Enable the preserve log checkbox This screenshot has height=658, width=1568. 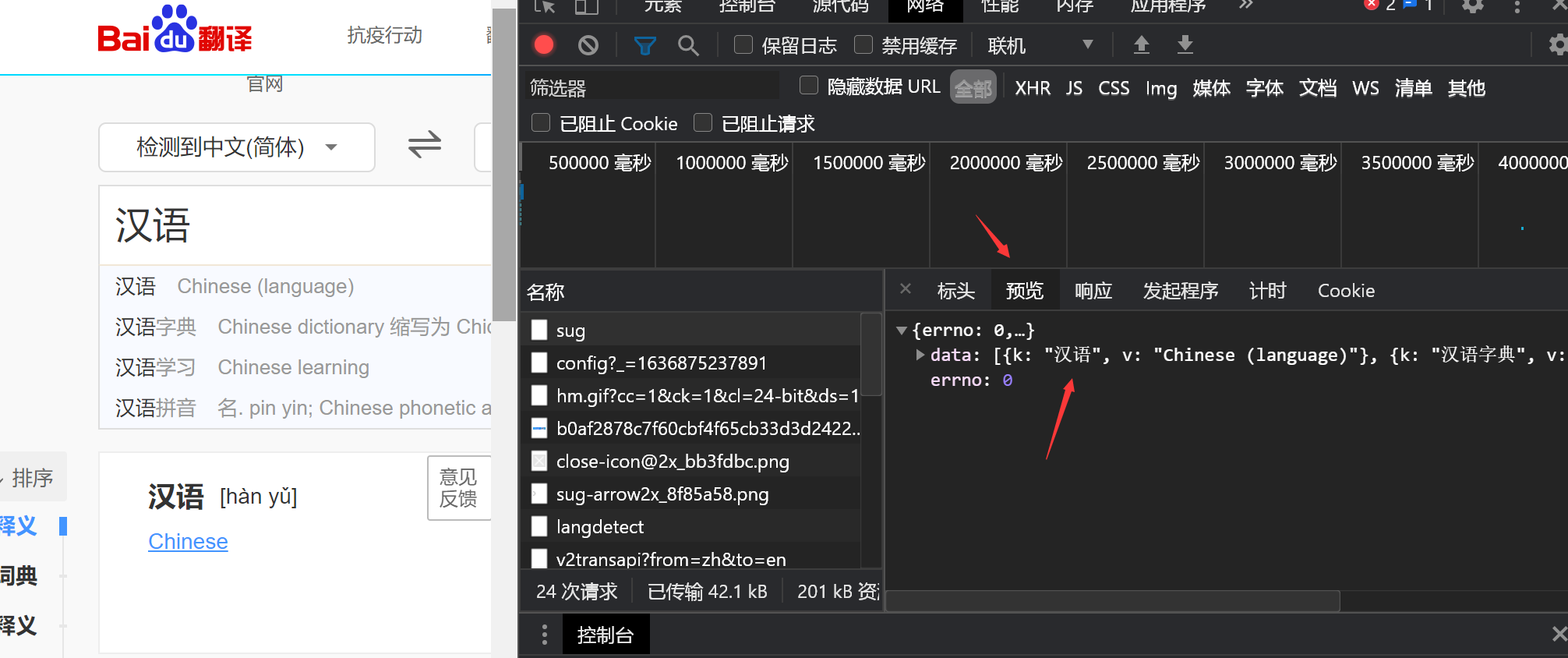click(x=743, y=44)
